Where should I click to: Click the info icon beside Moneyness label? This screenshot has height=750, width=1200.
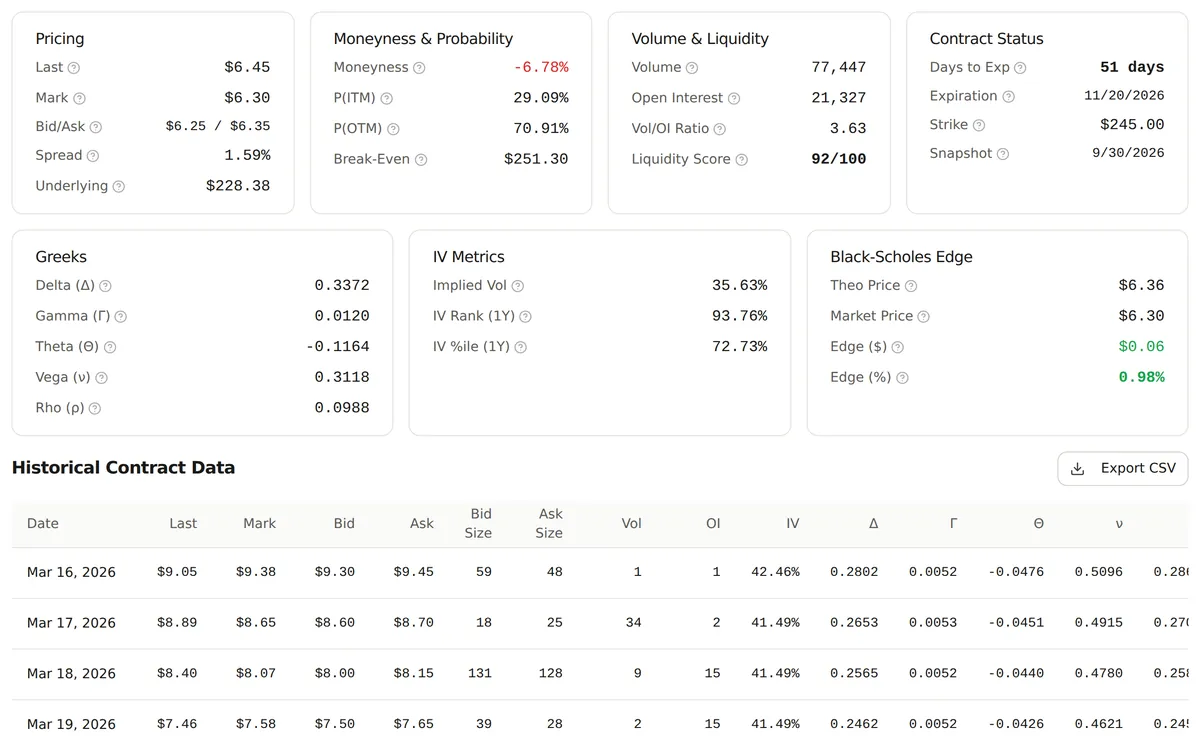click(419, 68)
